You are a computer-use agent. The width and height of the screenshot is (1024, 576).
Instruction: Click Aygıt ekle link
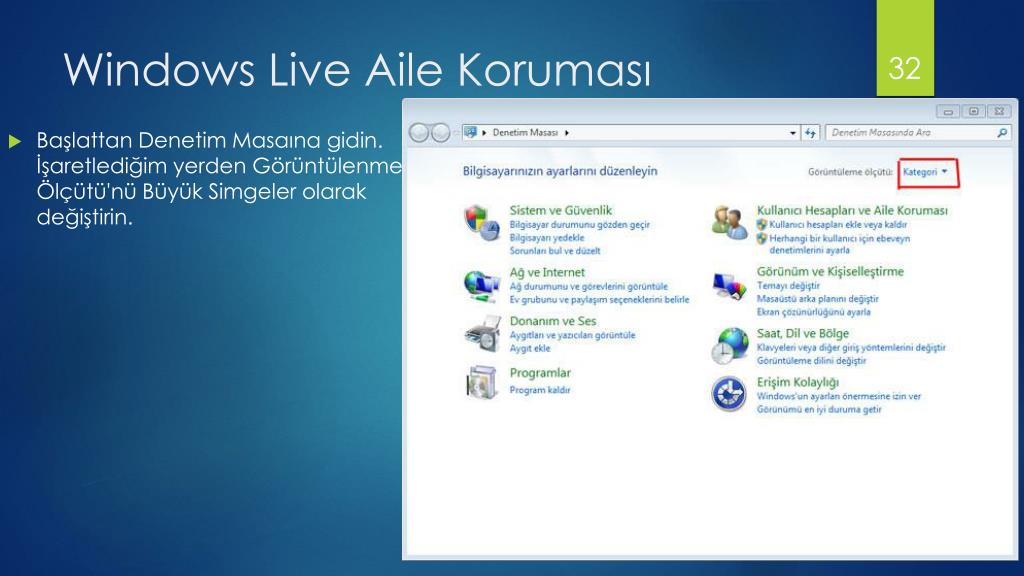[x=530, y=348]
